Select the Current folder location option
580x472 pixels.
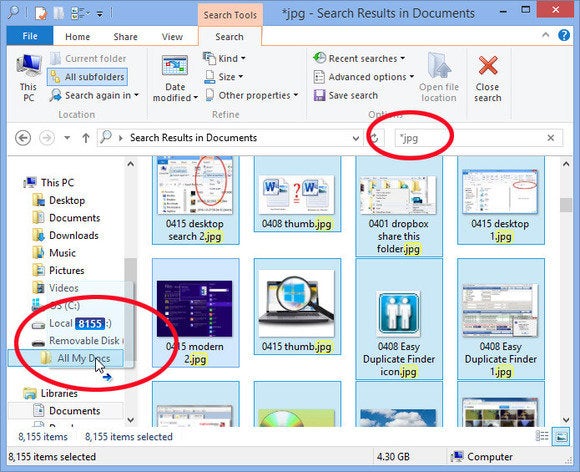click(88, 58)
